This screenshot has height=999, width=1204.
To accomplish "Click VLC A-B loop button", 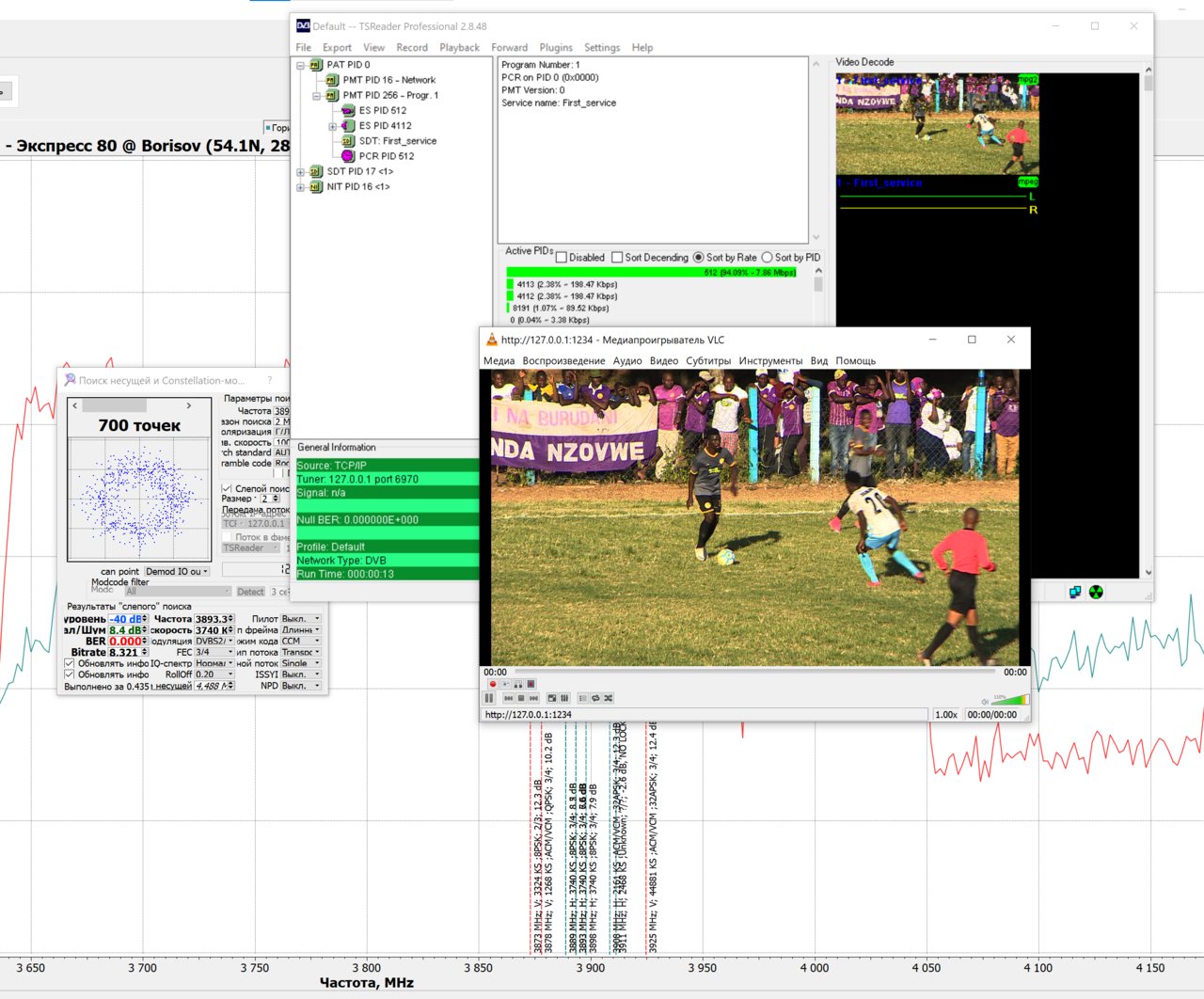I will click(518, 684).
